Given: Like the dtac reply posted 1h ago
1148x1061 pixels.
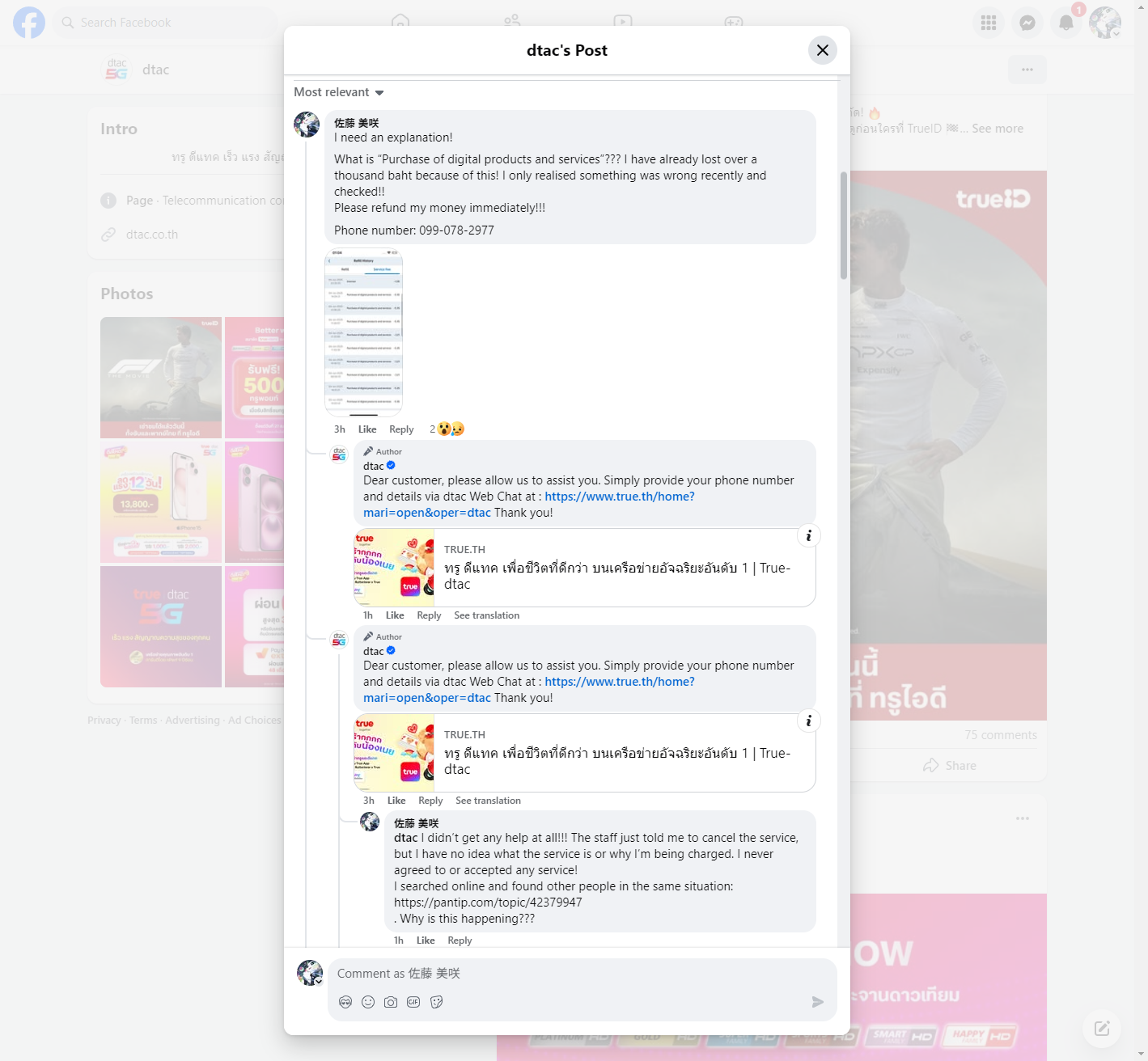Looking at the screenshot, I should pyautogui.click(x=395, y=615).
